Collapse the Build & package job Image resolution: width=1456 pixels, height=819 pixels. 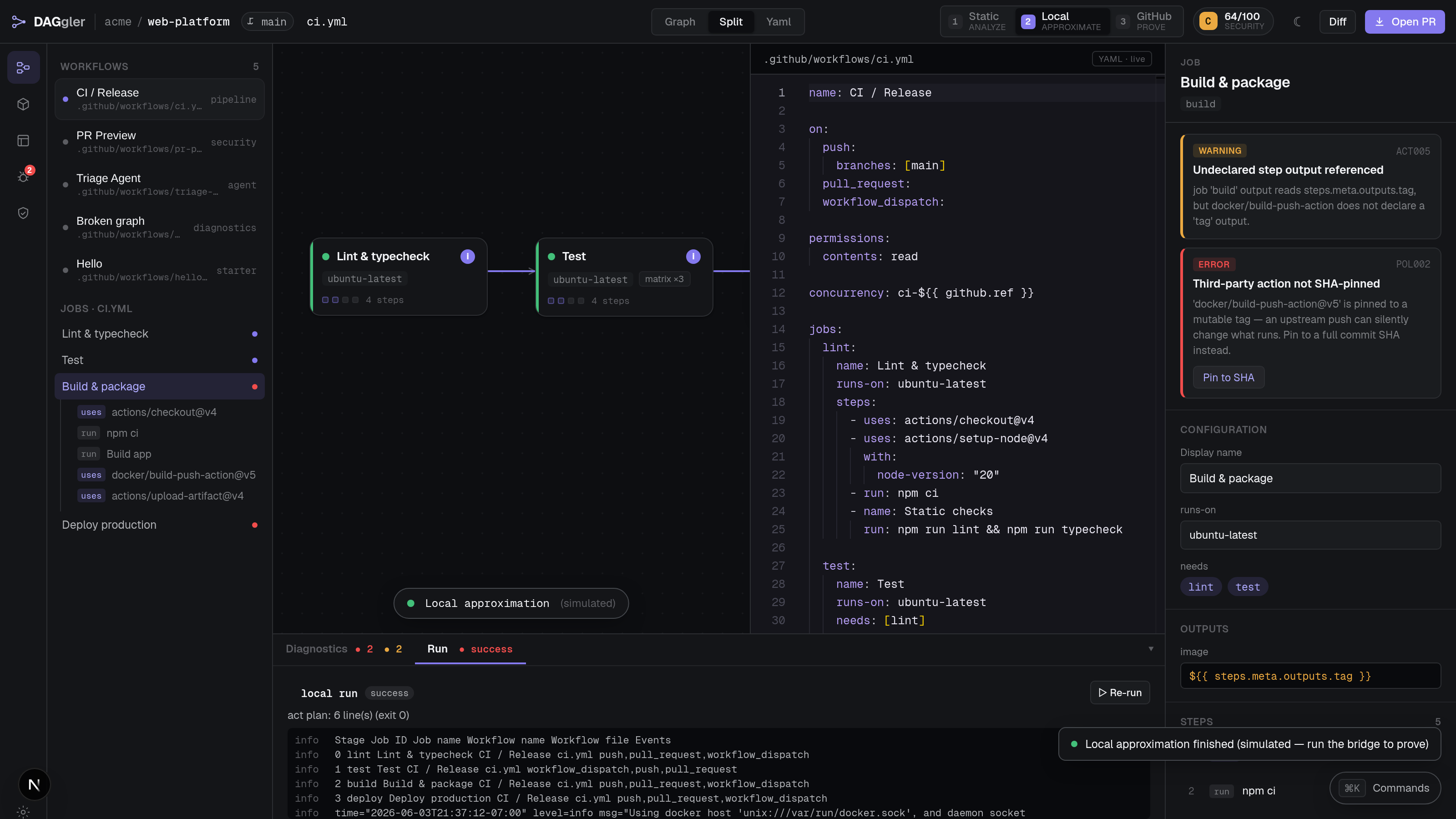pos(159,387)
